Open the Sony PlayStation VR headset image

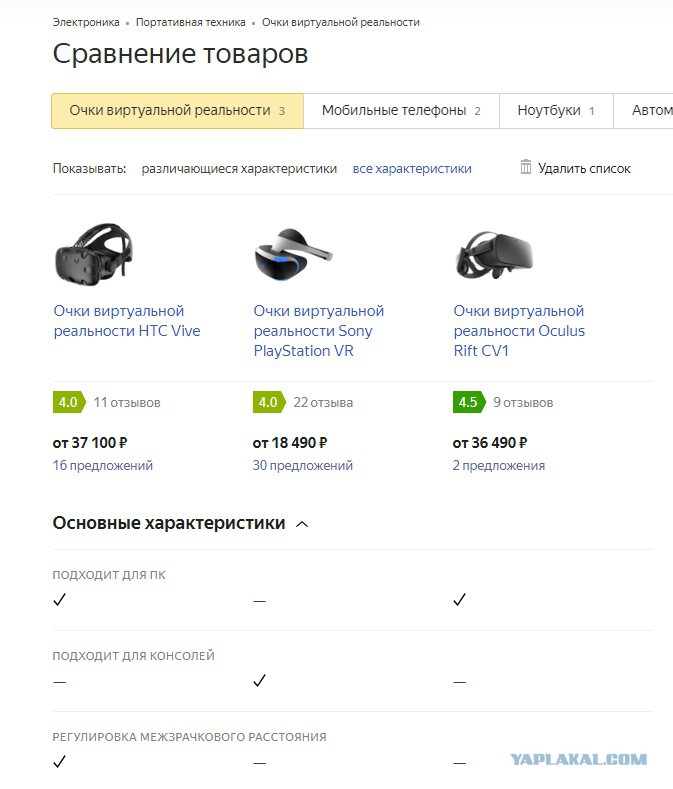point(293,255)
